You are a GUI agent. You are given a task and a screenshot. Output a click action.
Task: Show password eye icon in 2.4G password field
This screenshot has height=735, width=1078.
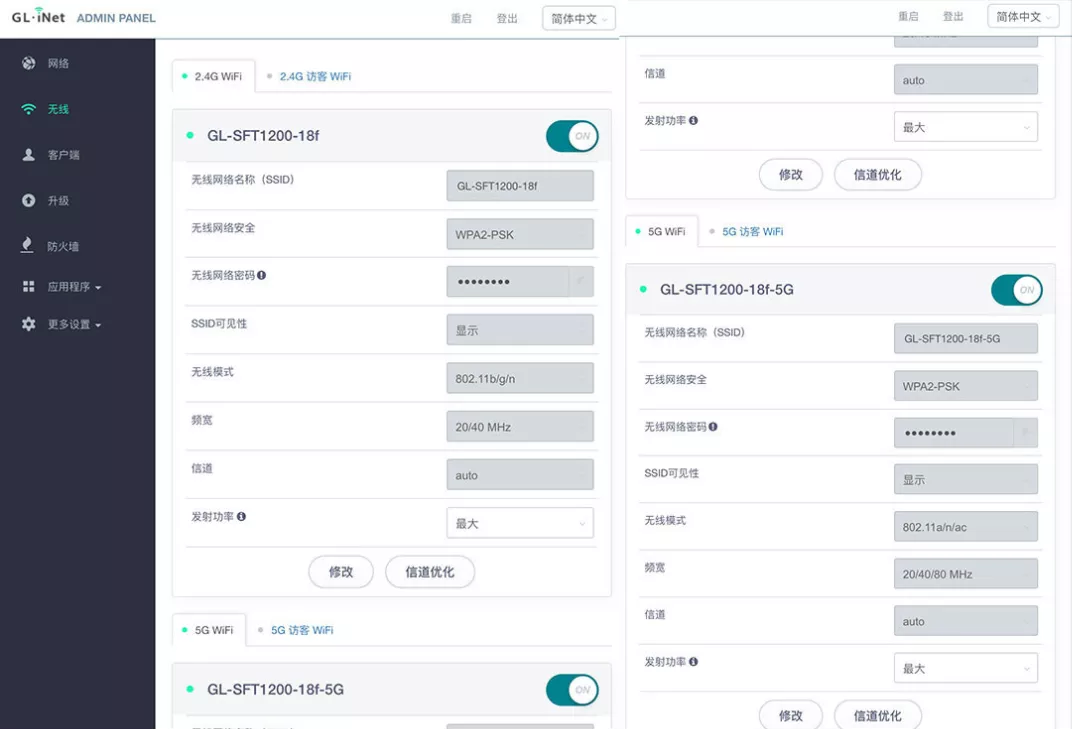click(x=581, y=281)
